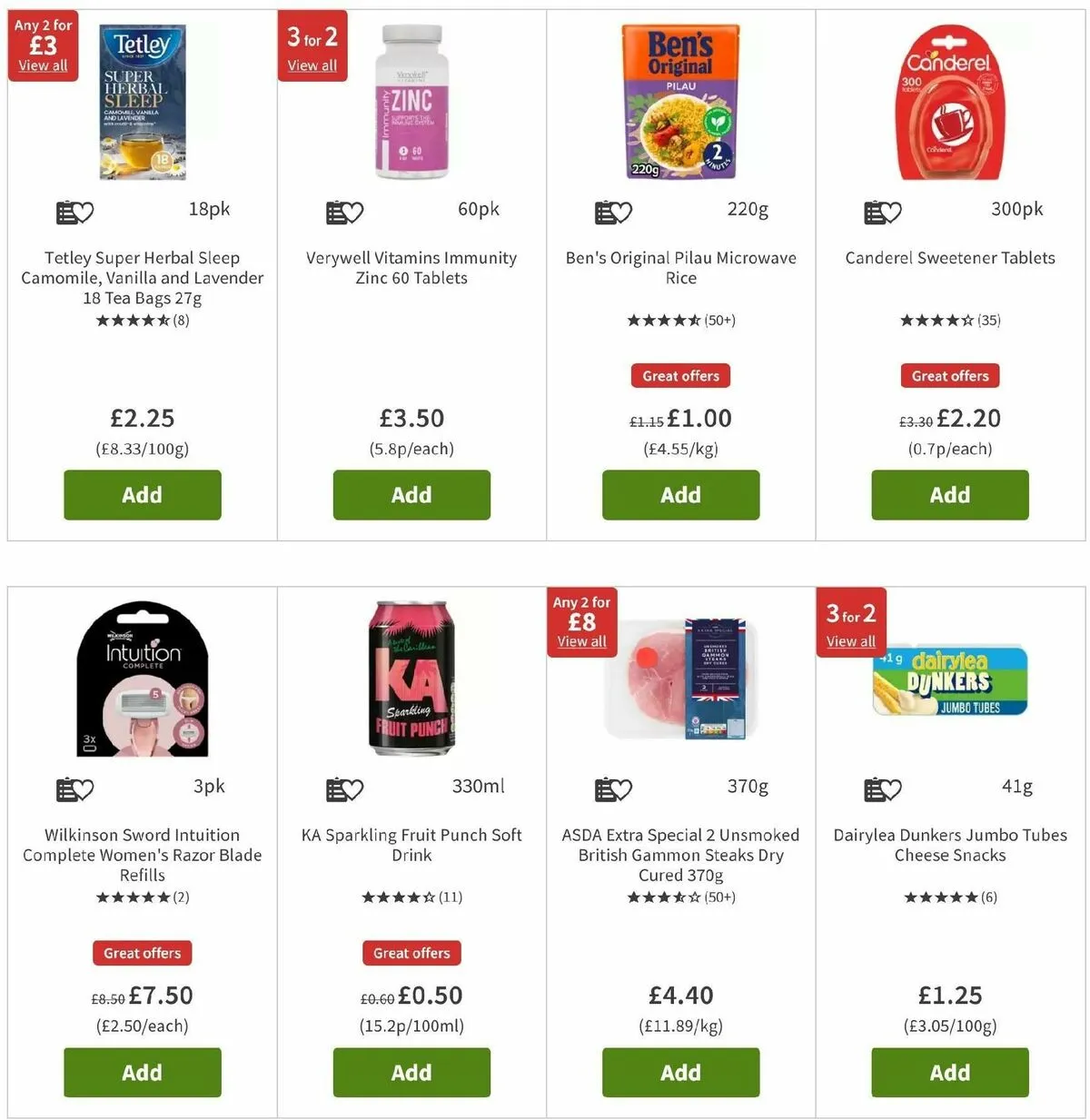Save Canderel Sweetener Tablets to shopping list icon

tap(882, 213)
